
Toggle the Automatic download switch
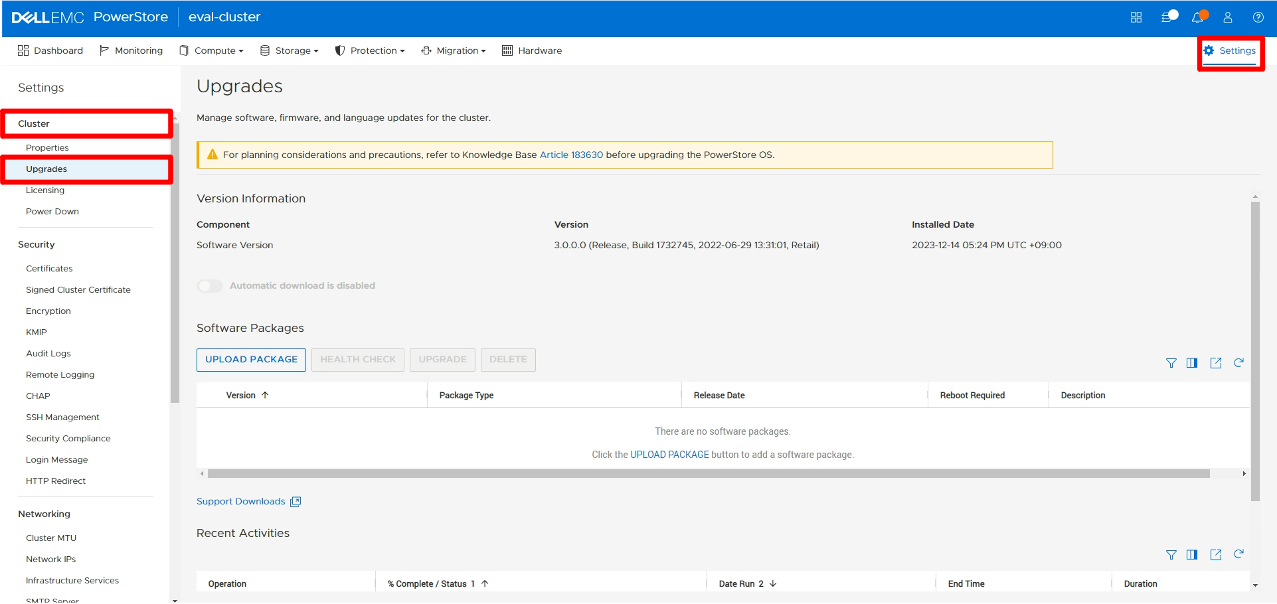click(x=210, y=286)
